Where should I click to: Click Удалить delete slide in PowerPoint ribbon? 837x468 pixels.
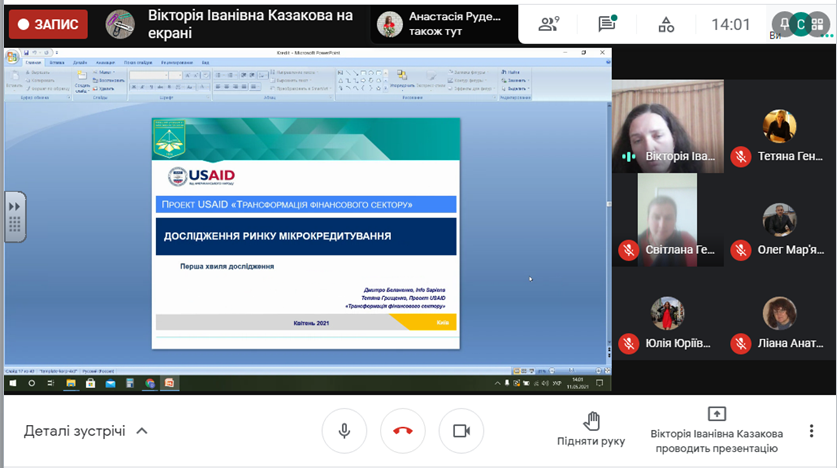coord(104,89)
